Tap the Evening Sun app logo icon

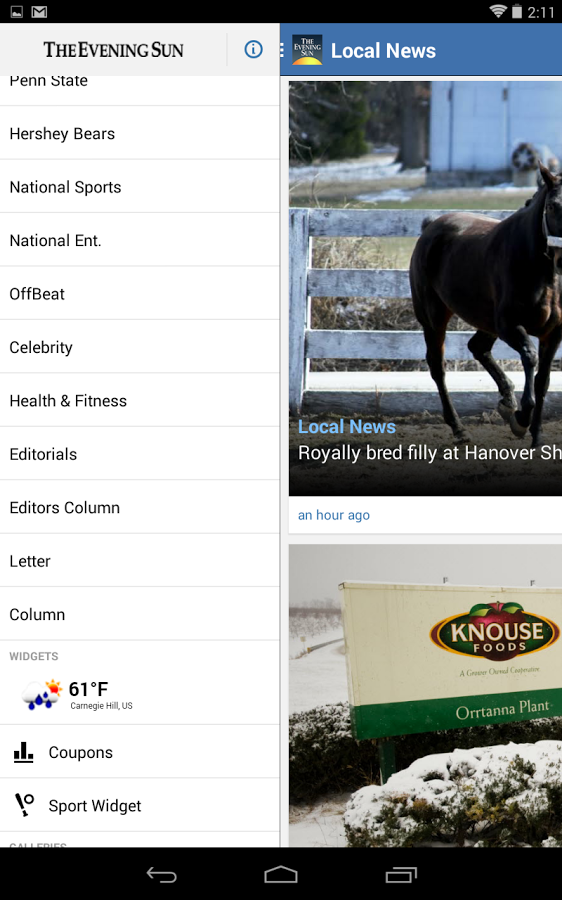tap(307, 50)
